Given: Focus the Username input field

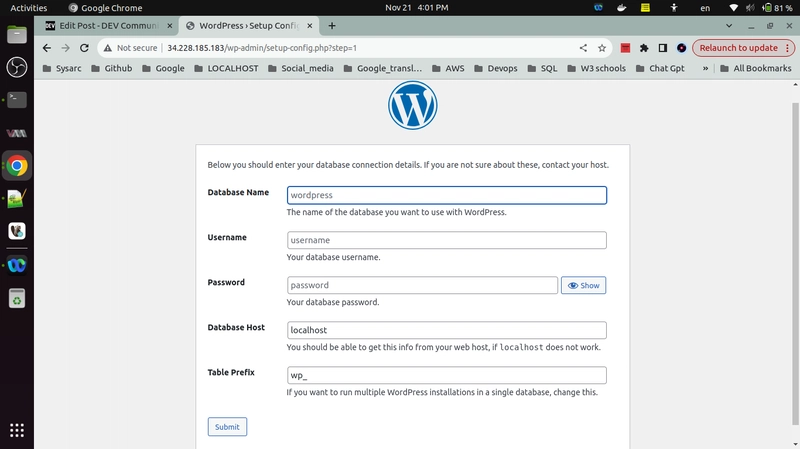Looking at the screenshot, I should pos(446,240).
